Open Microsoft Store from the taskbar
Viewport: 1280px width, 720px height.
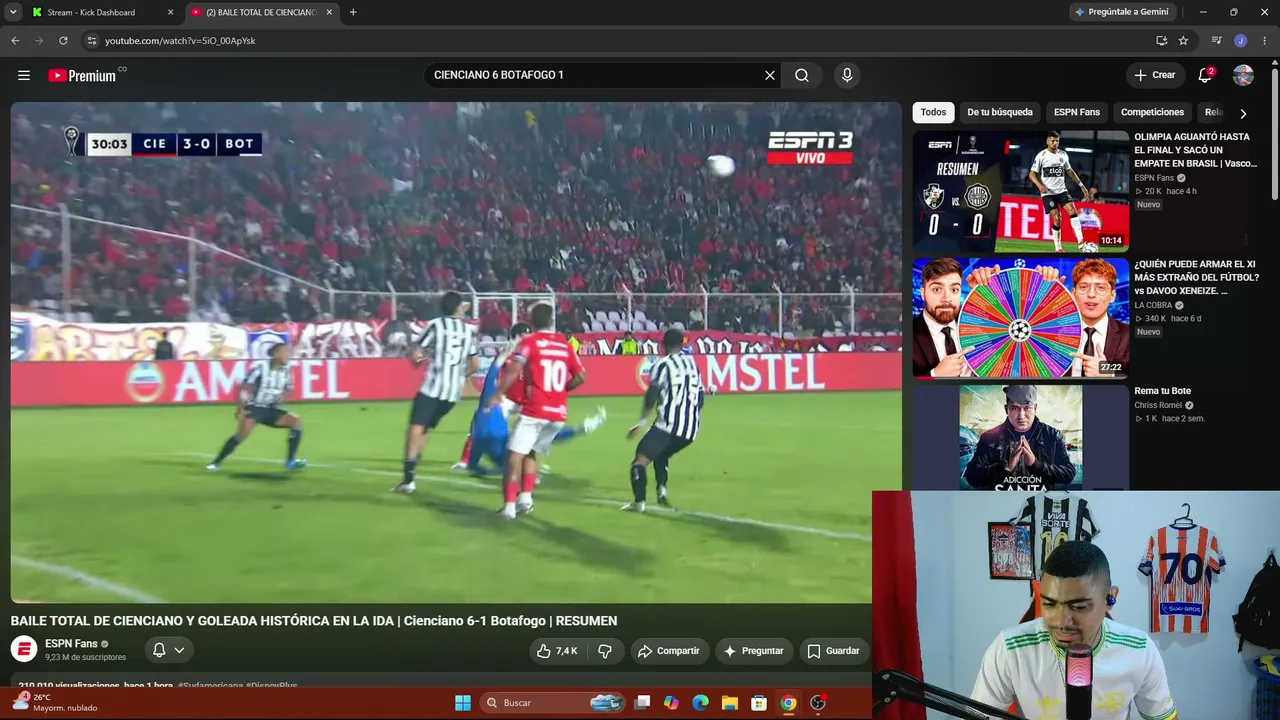(759, 703)
